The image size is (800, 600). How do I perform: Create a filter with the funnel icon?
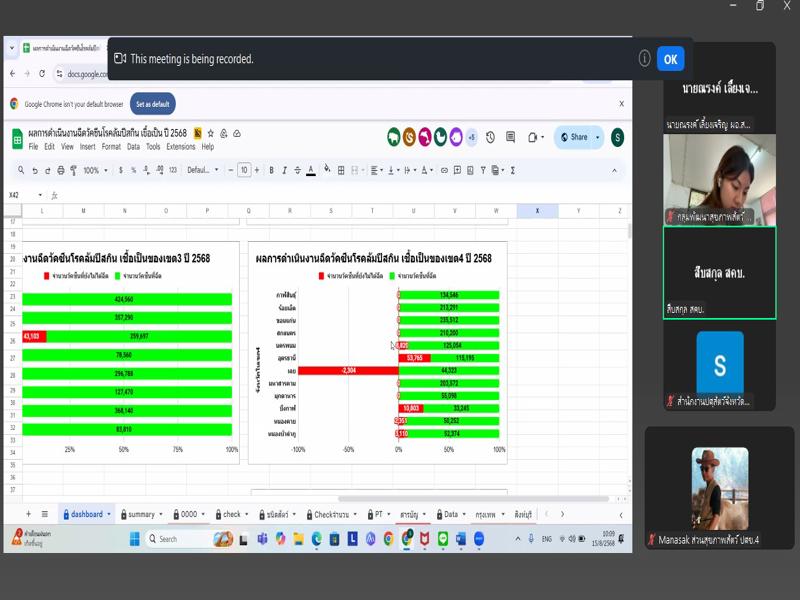[483, 170]
